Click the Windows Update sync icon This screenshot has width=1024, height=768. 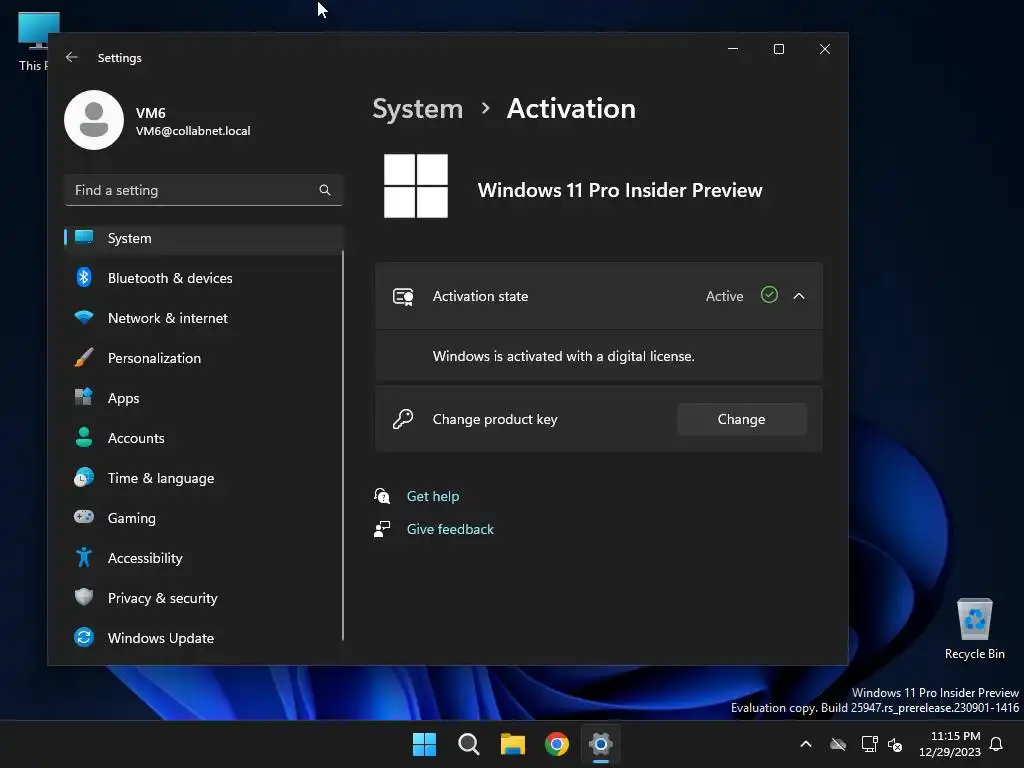84,637
